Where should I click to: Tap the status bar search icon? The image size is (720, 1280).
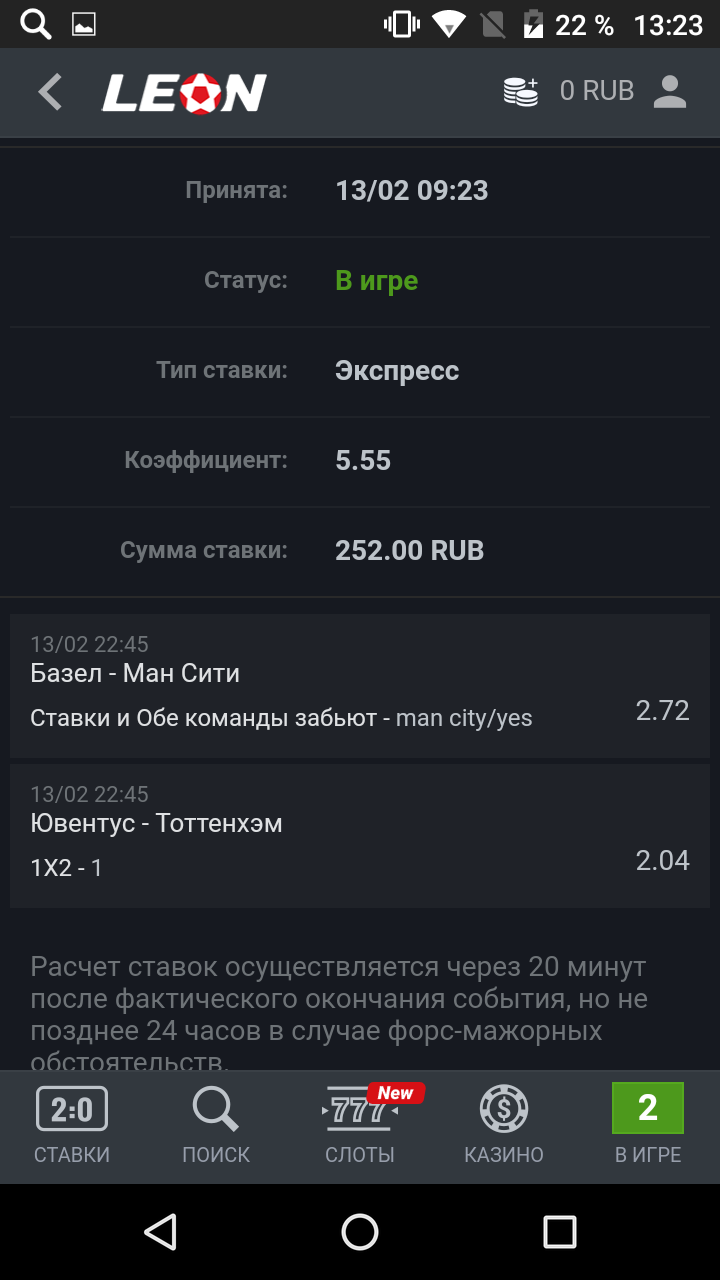click(x=36, y=25)
